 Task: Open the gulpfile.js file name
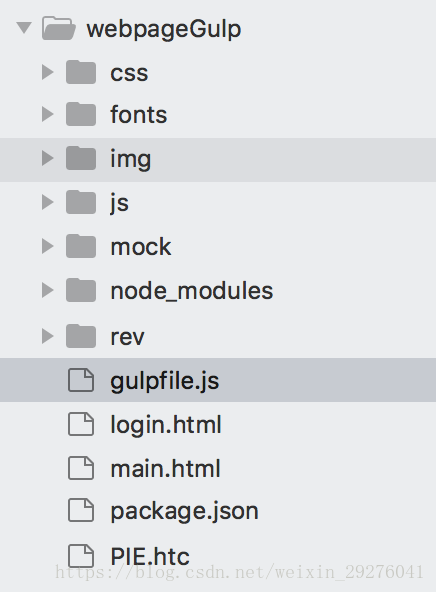[x=165, y=382]
